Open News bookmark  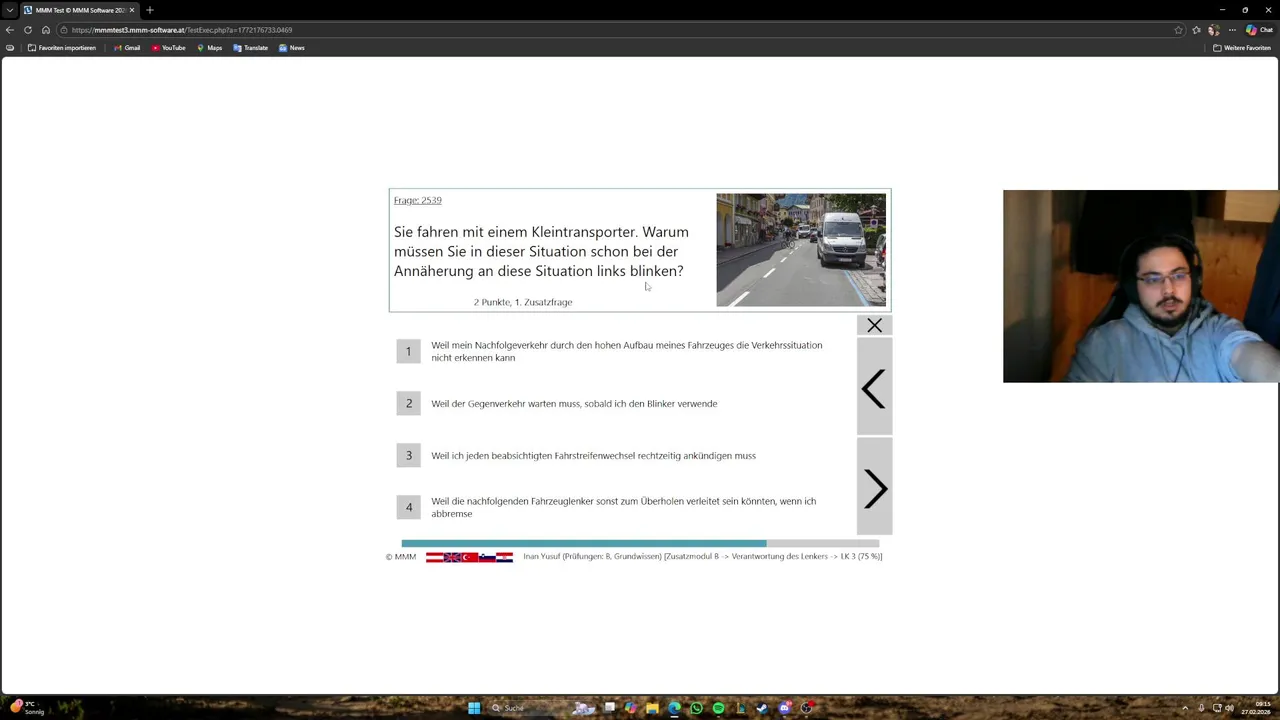(292, 48)
